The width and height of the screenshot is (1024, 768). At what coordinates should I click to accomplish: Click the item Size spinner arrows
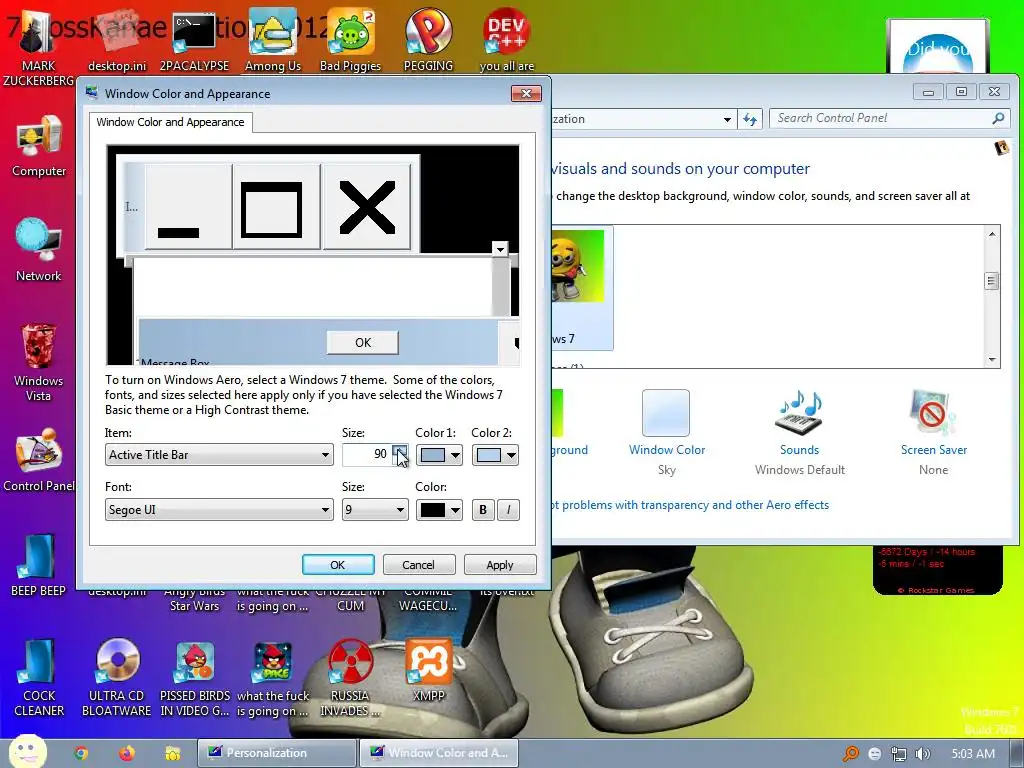(400, 455)
